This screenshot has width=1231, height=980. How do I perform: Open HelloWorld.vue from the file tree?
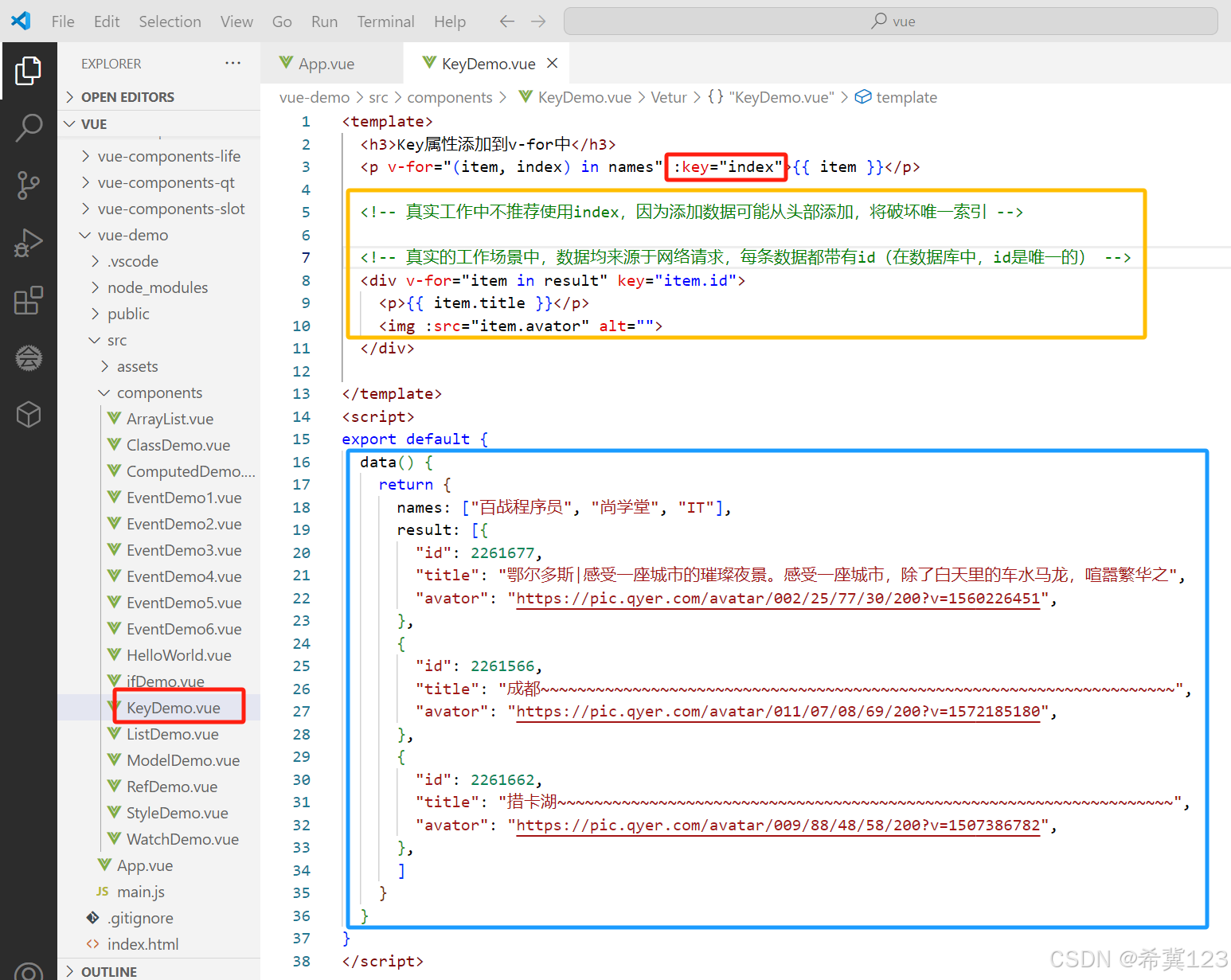159,655
